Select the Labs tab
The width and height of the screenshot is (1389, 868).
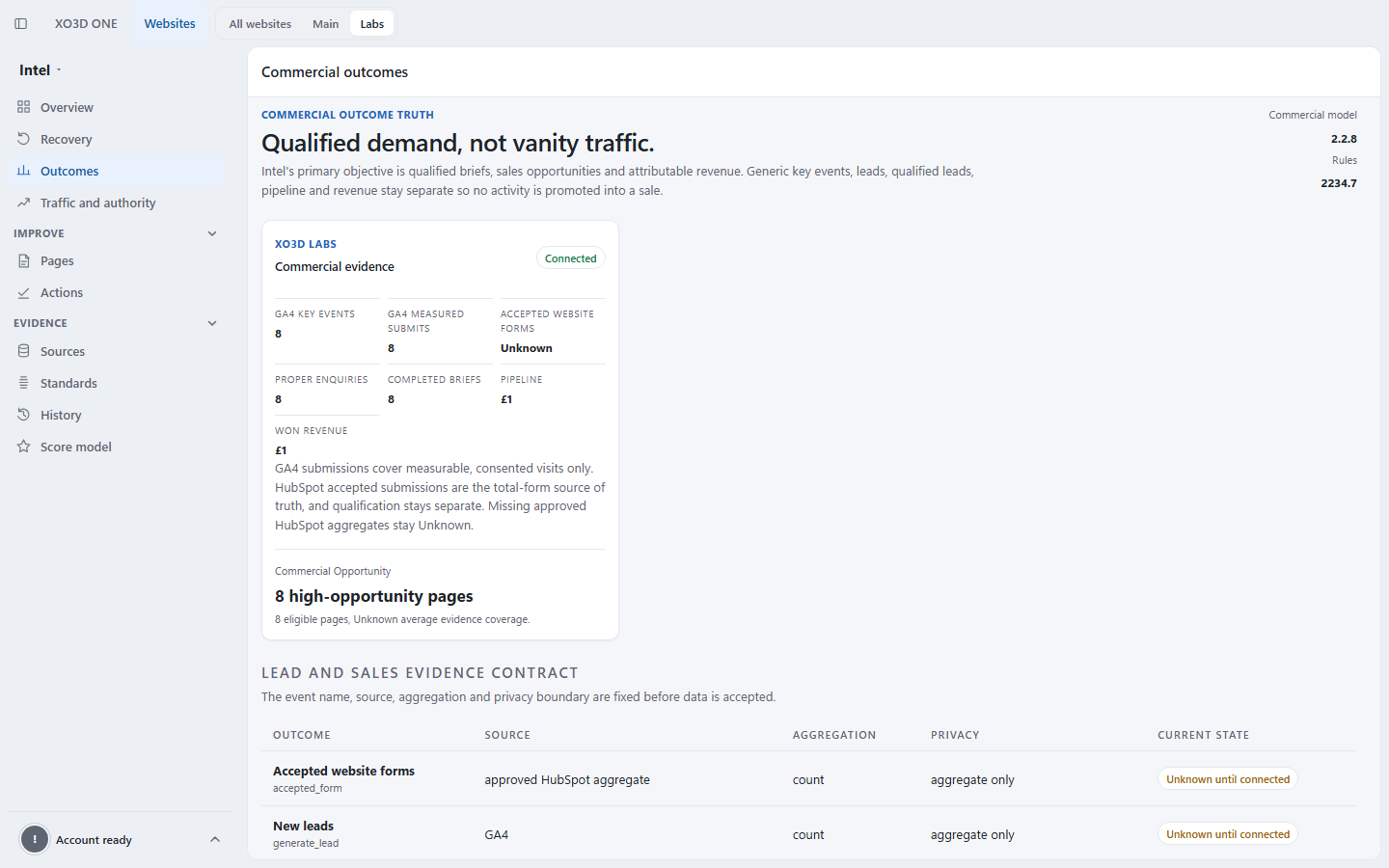pos(372,24)
